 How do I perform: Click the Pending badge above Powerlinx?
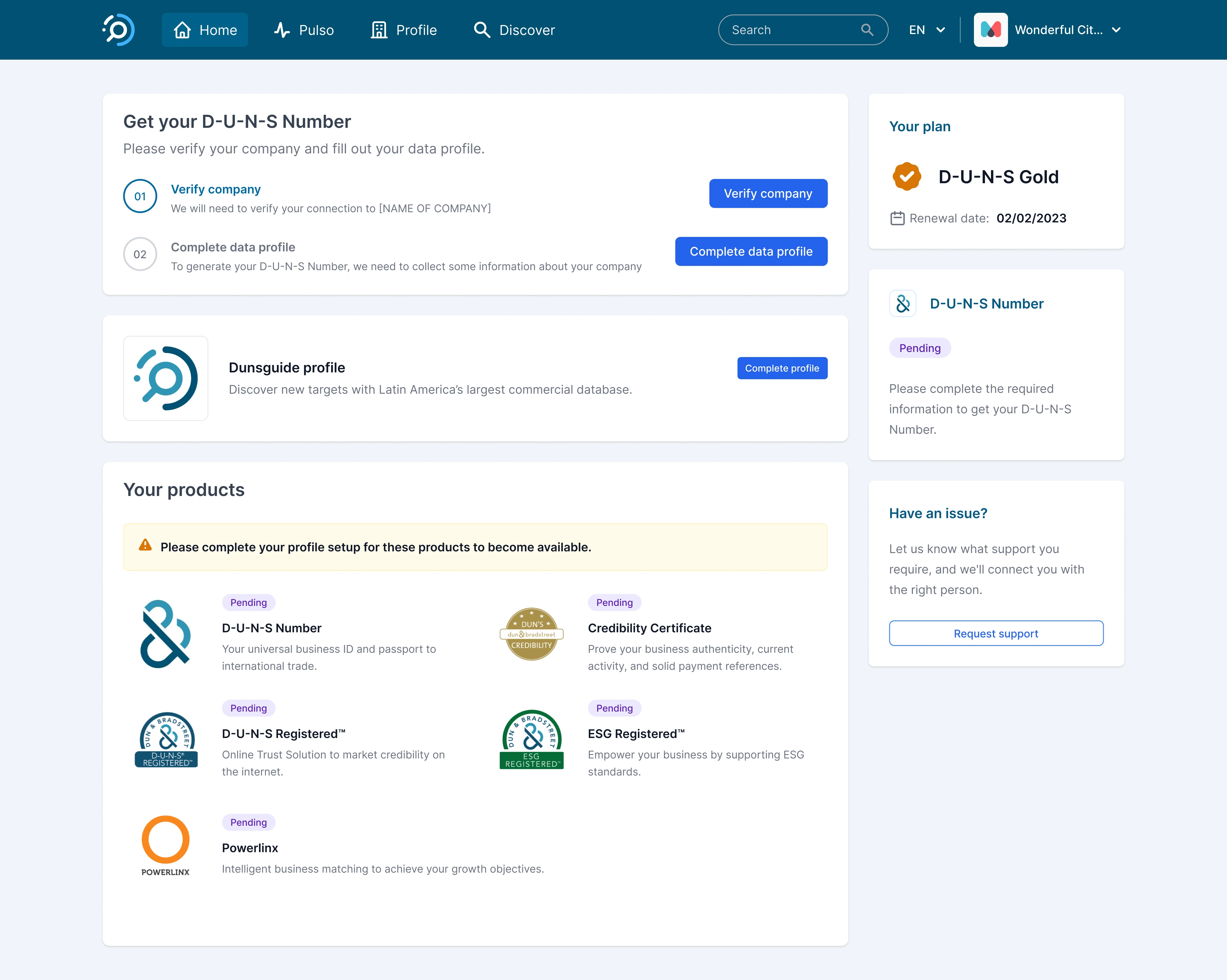[248, 822]
